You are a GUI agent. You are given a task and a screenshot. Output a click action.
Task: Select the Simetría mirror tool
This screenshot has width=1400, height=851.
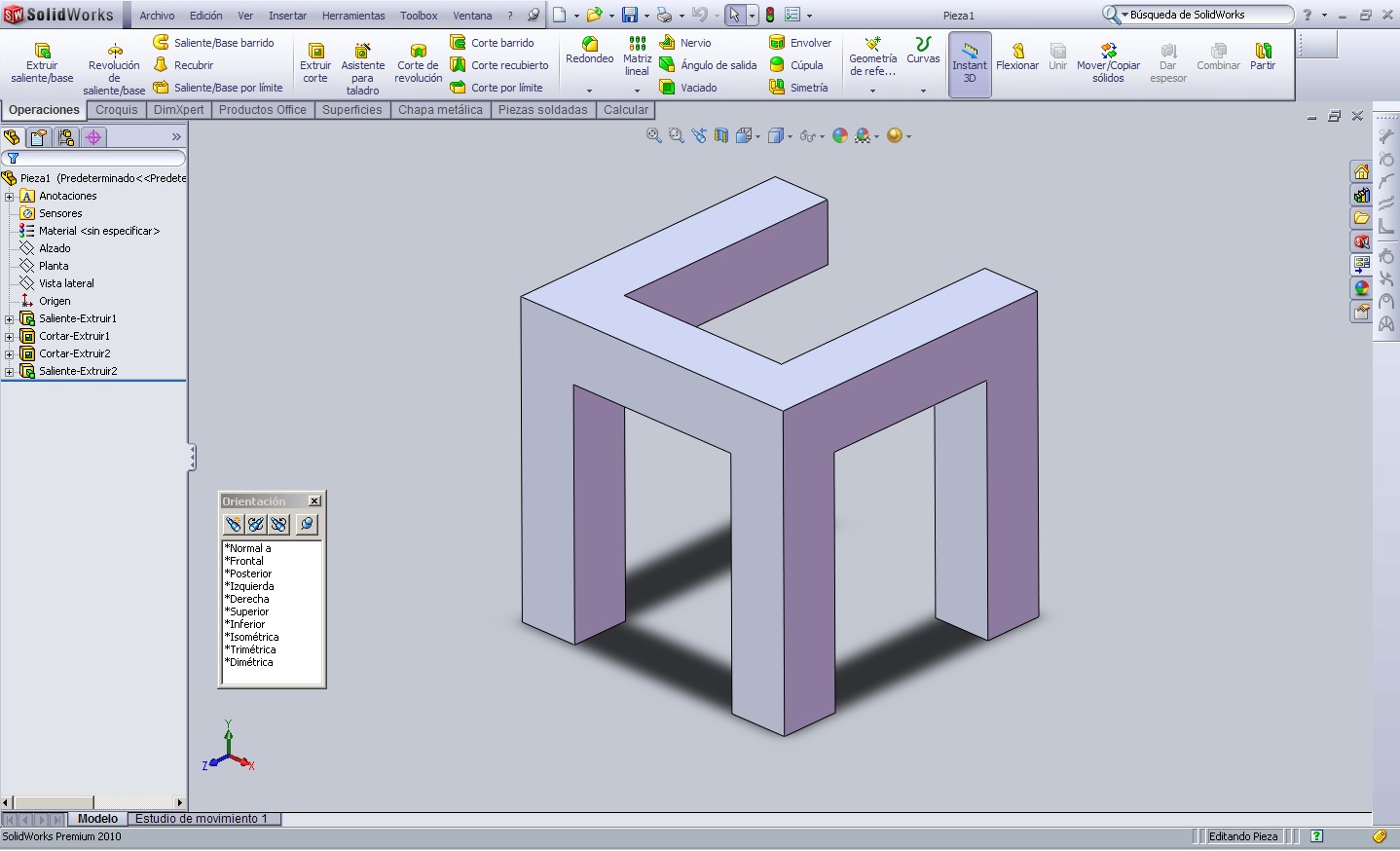point(798,88)
